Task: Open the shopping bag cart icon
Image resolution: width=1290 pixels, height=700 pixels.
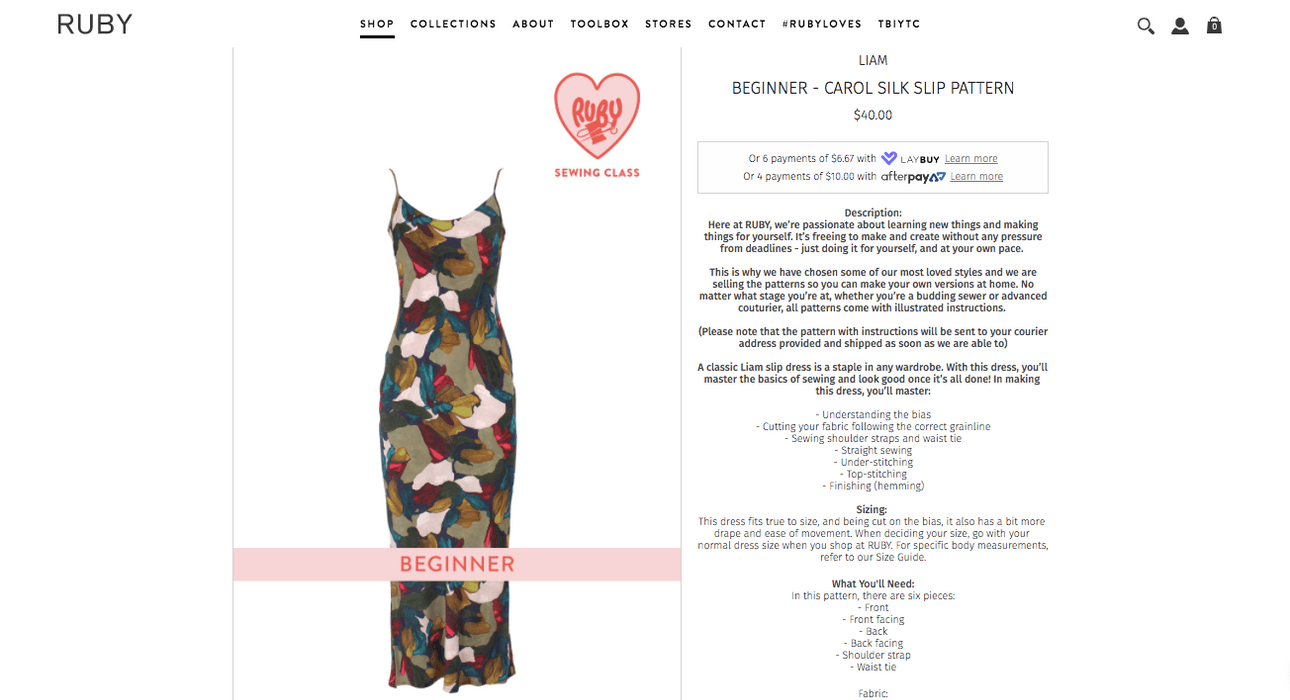Action: [1214, 25]
